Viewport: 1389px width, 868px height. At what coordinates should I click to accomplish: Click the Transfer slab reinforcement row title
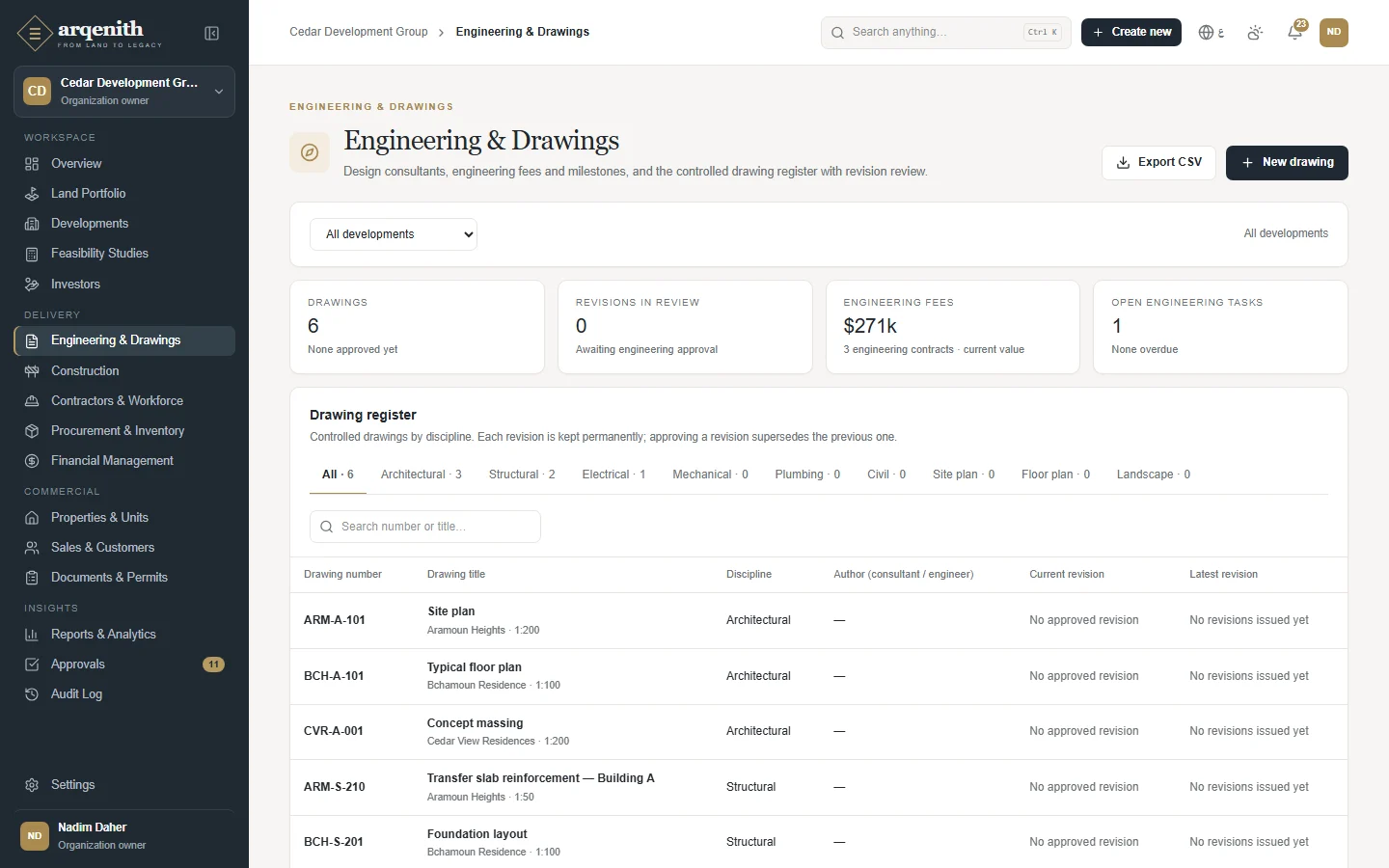tap(541, 778)
